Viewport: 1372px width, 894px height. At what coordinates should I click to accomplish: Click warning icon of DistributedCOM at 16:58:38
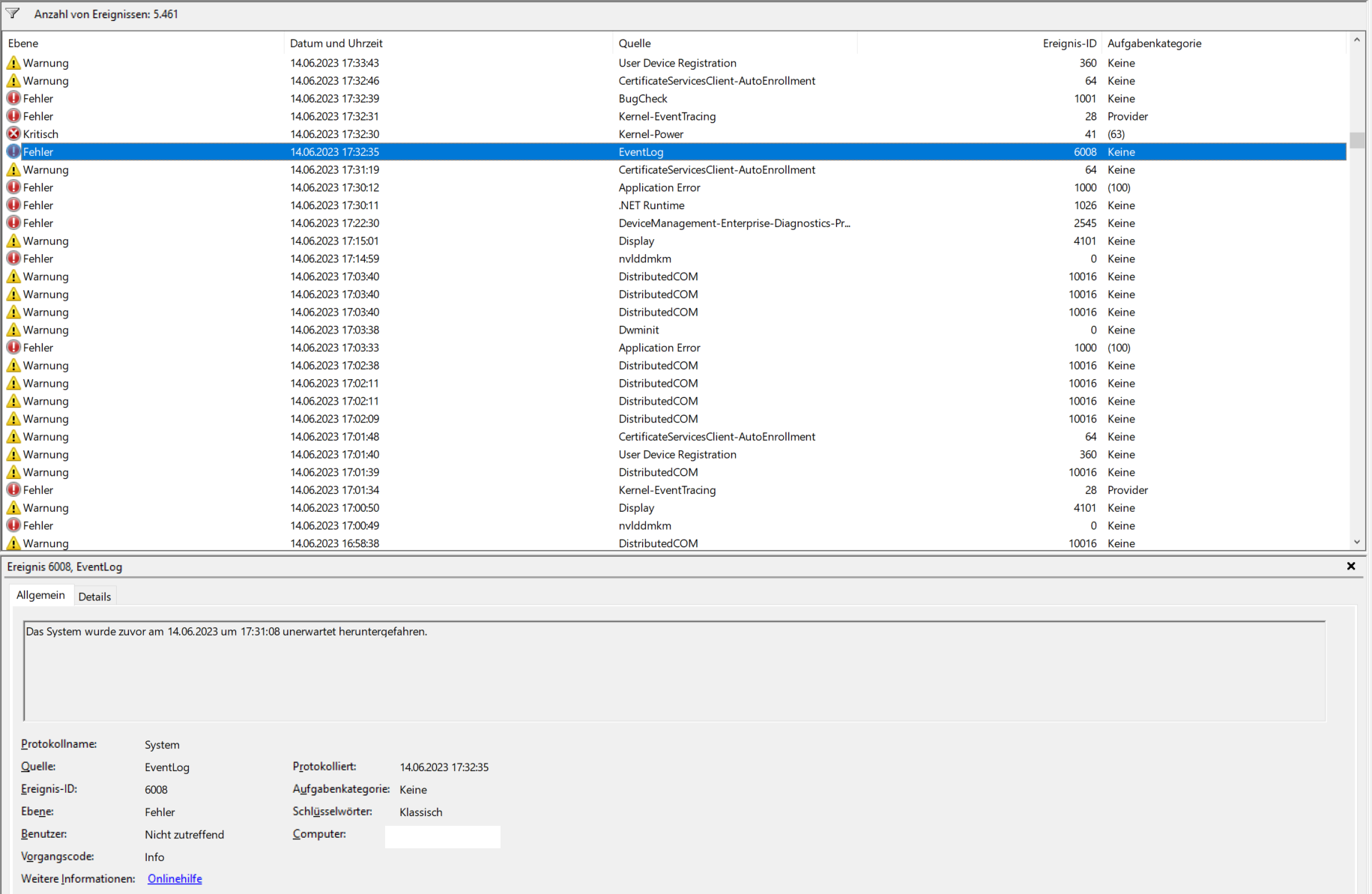[13, 543]
